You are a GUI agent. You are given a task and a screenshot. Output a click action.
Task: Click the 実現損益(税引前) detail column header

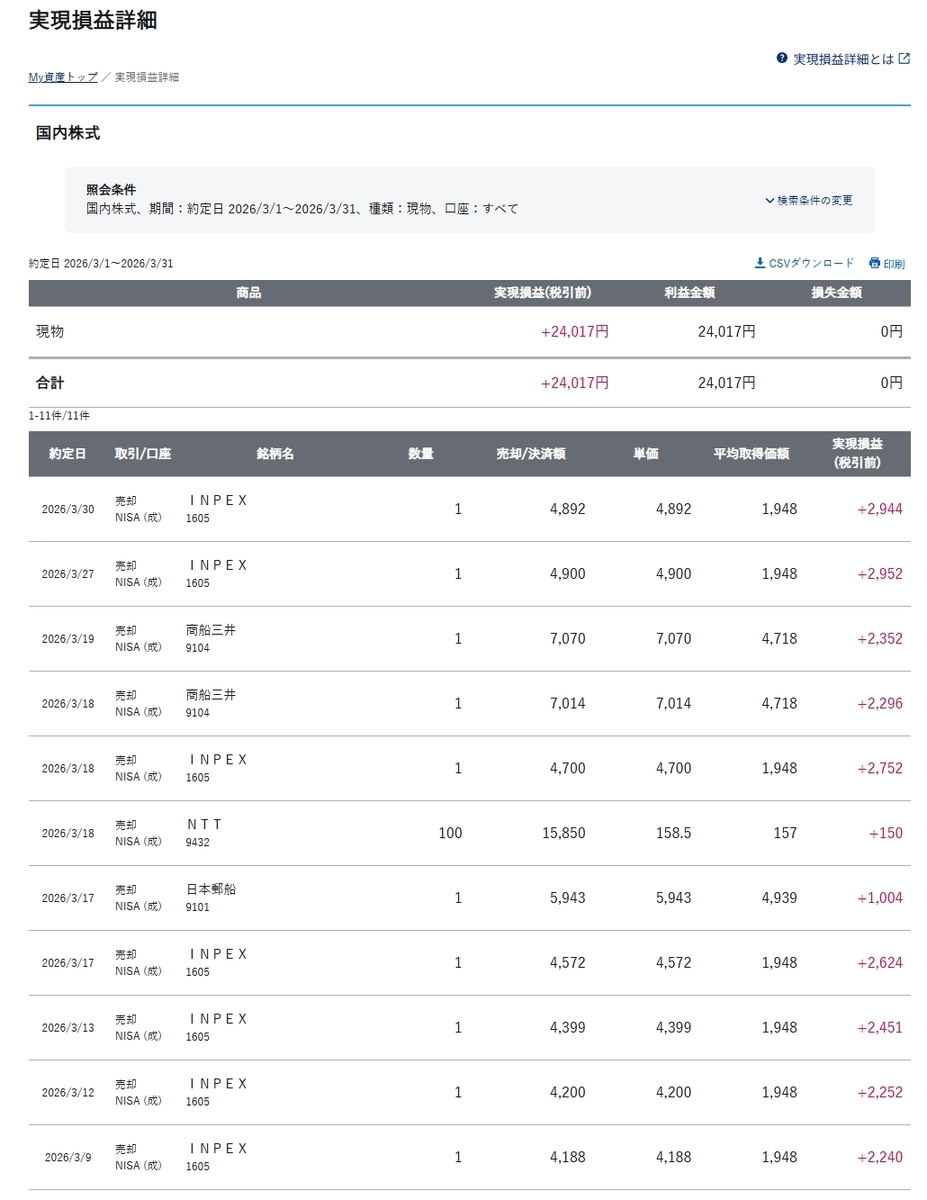point(857,453)
